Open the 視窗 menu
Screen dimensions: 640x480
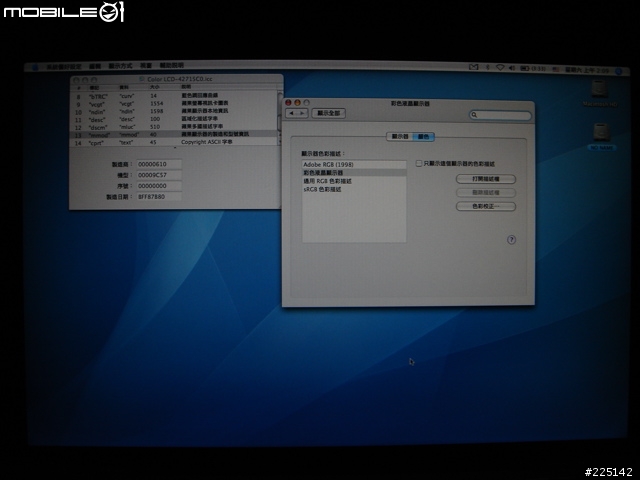click(146, 65)
